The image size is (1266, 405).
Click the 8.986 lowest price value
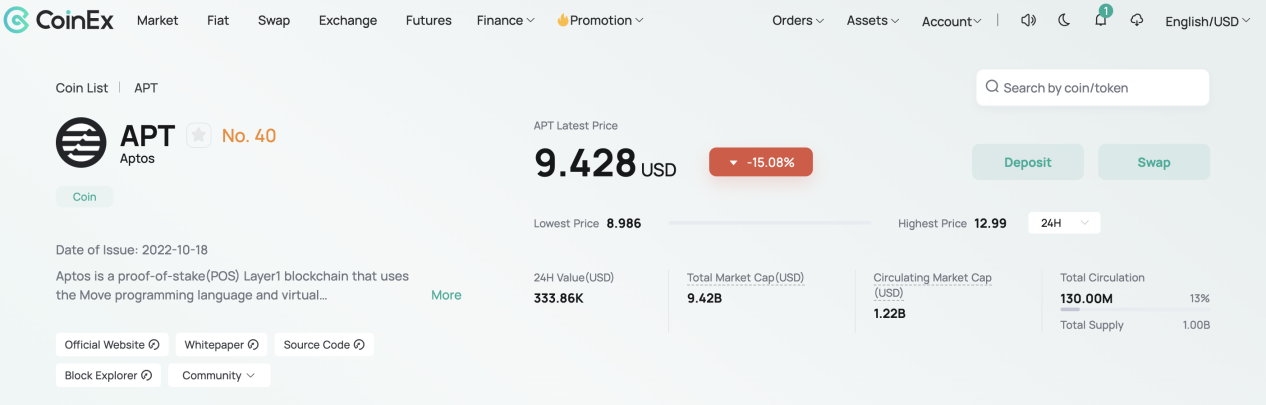(624, 223)
